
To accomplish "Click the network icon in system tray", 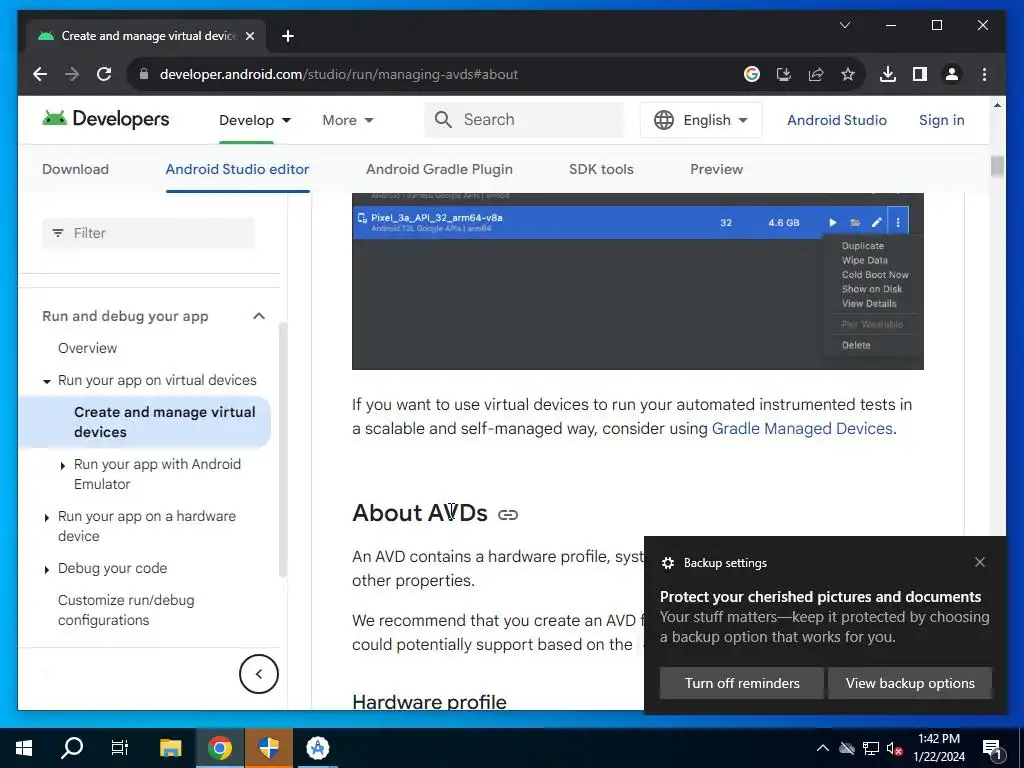I will 871,748.
